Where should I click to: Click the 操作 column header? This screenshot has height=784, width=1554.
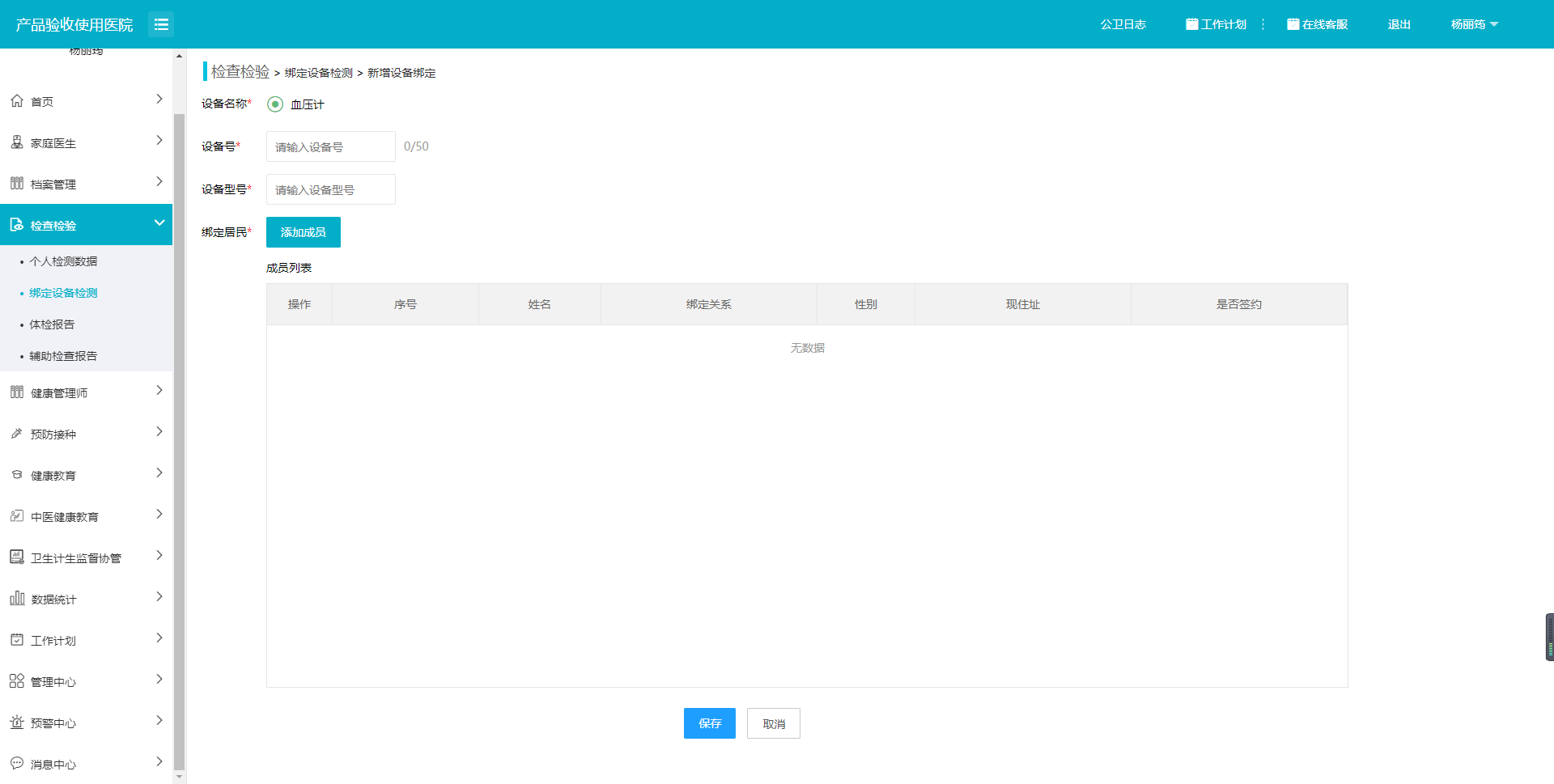click(299, 304)
